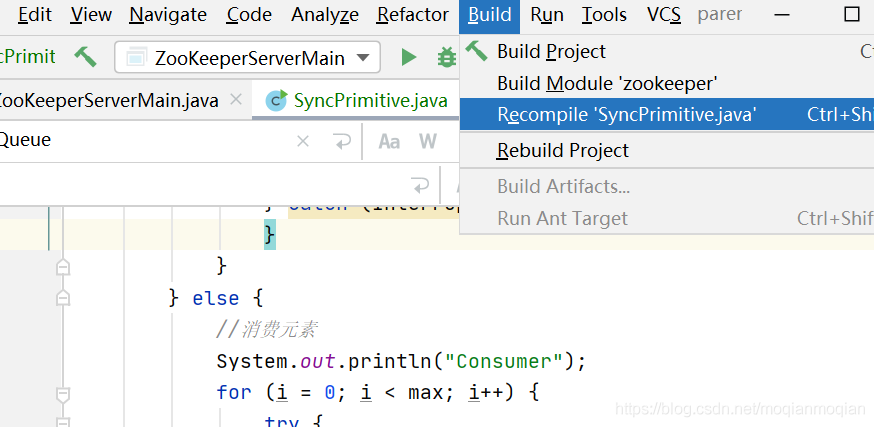
Task: Start debugging with the bug icon
Action: pyautogui.click(x=446, y=57)
